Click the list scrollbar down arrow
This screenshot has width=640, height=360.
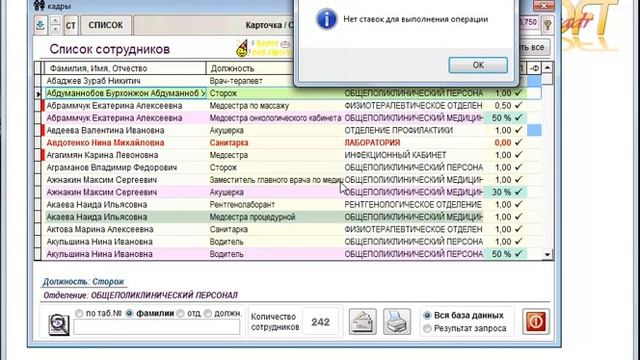tap(547, 254)
